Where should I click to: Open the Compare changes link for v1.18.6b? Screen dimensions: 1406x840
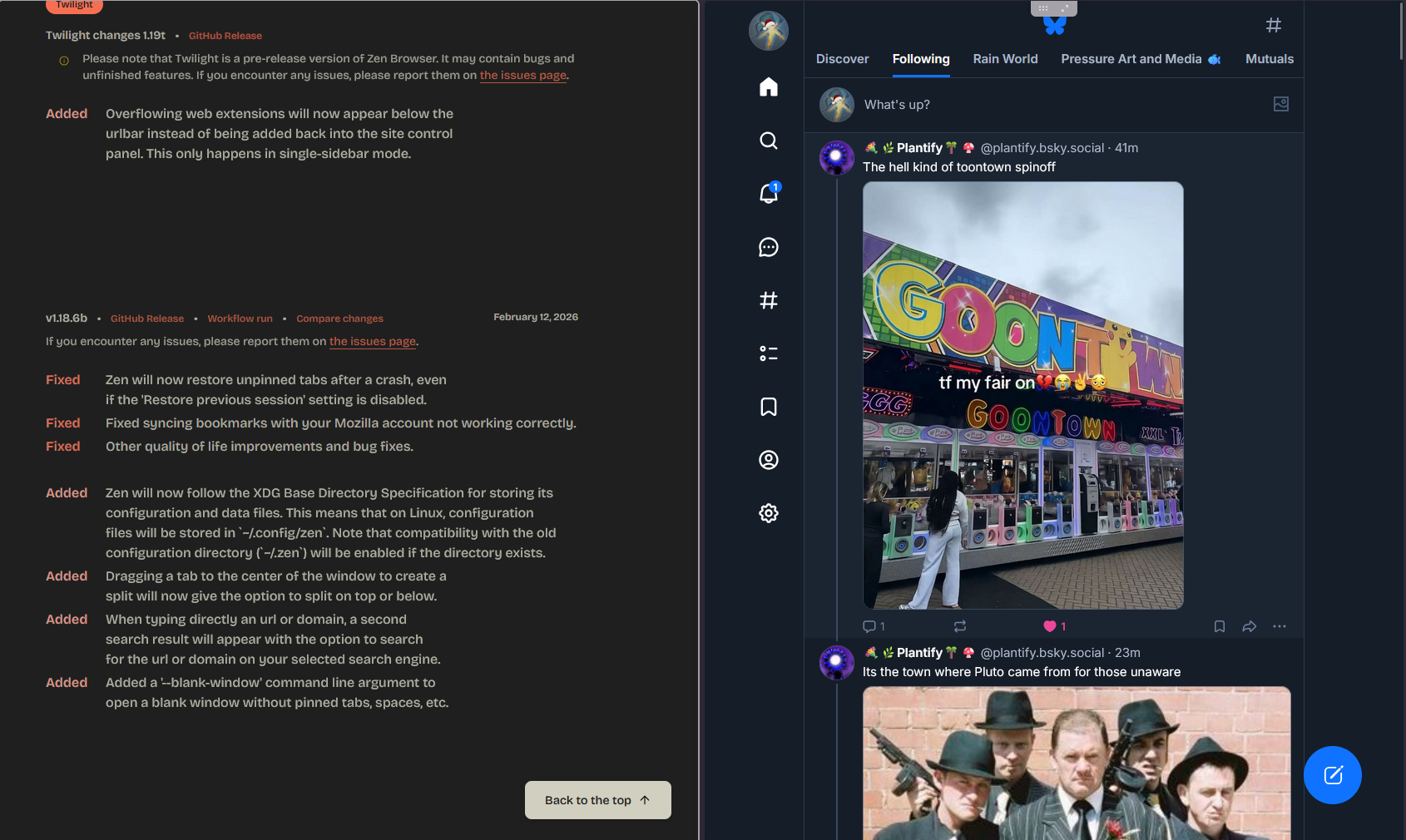tap(339, 319)
